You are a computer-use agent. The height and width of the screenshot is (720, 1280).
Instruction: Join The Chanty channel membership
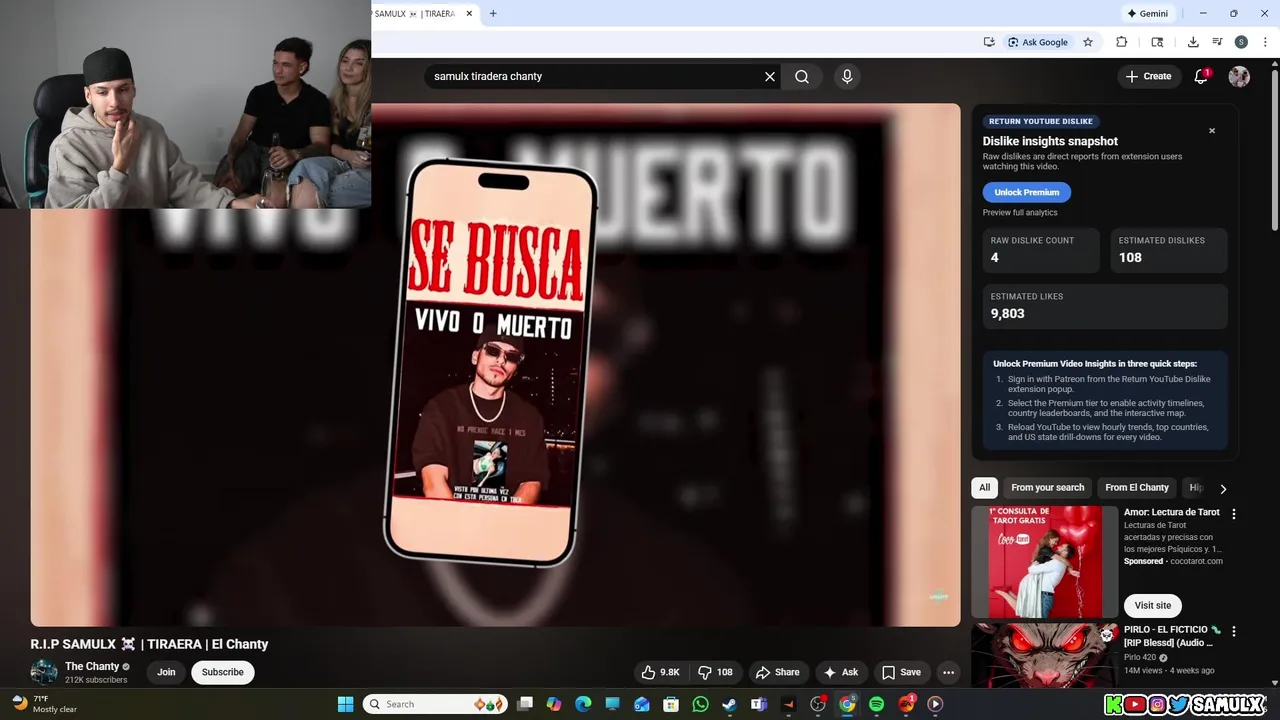166,672
